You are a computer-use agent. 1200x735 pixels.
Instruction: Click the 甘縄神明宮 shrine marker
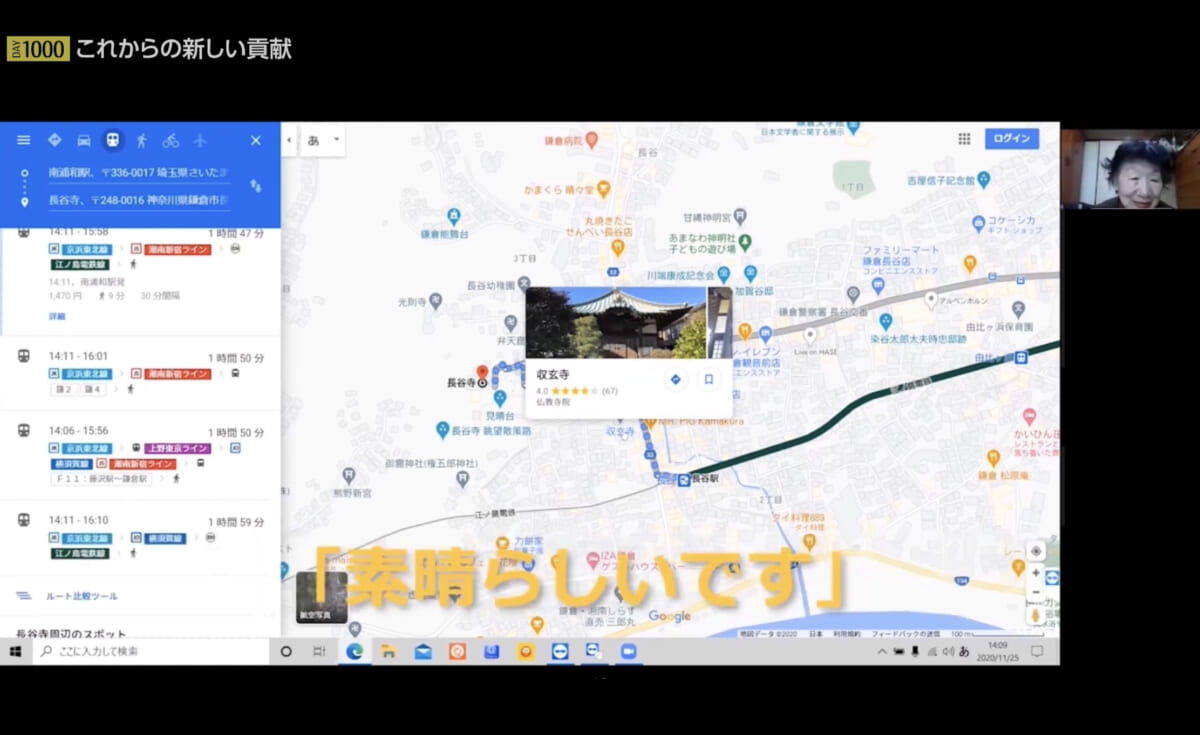739,215
